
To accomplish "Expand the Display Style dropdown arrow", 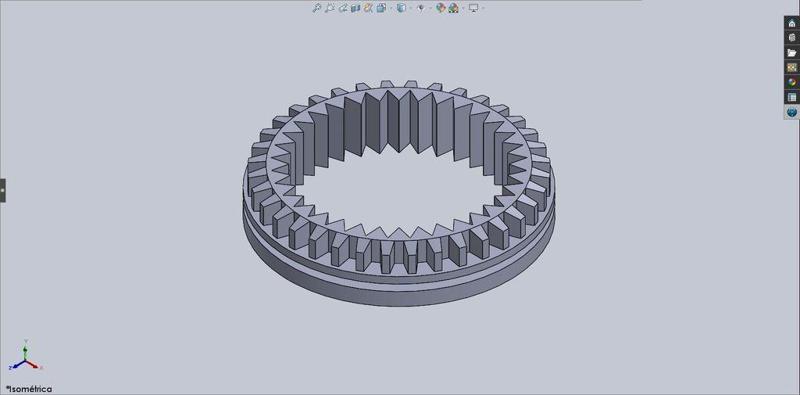I will coord(411,8).
